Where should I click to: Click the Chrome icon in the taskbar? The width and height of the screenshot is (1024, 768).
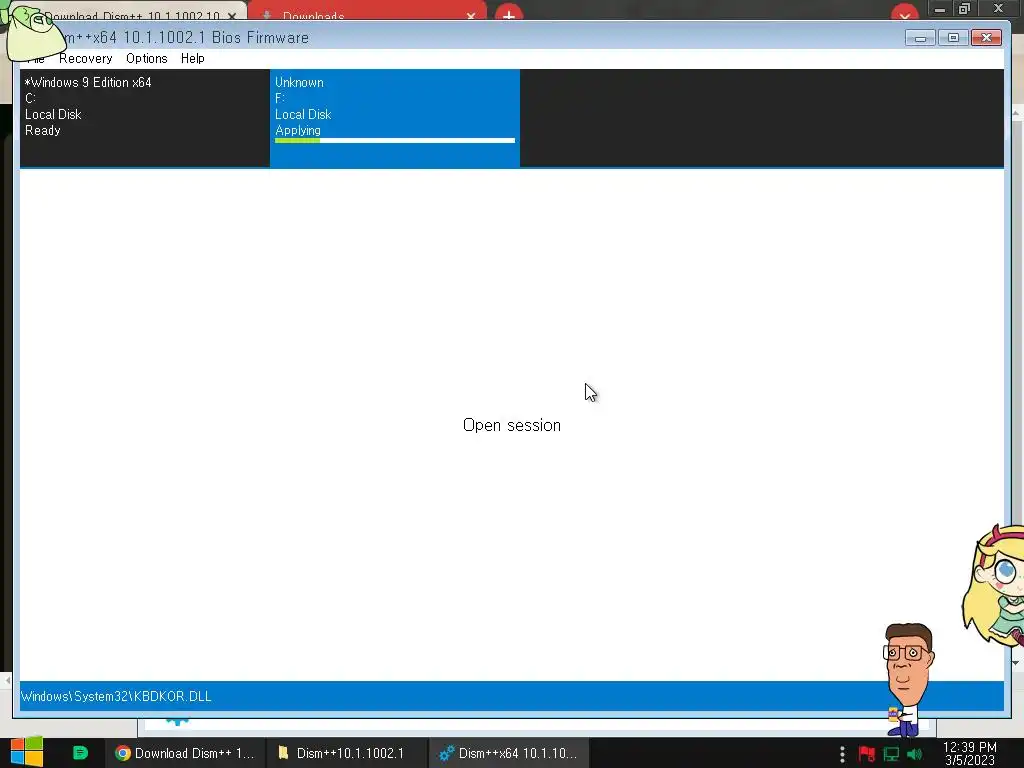coord(123,753)
